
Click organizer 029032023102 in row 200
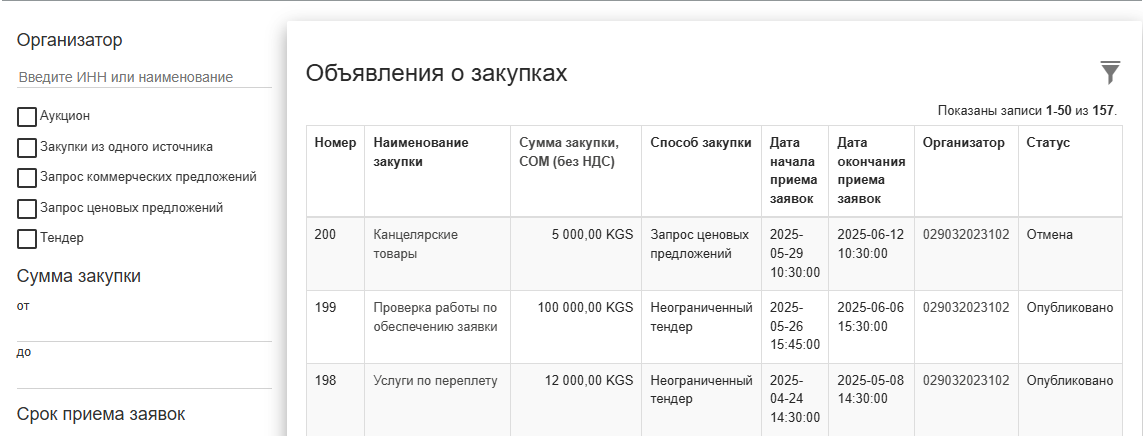pyautogui.click(x=966, y=235)
